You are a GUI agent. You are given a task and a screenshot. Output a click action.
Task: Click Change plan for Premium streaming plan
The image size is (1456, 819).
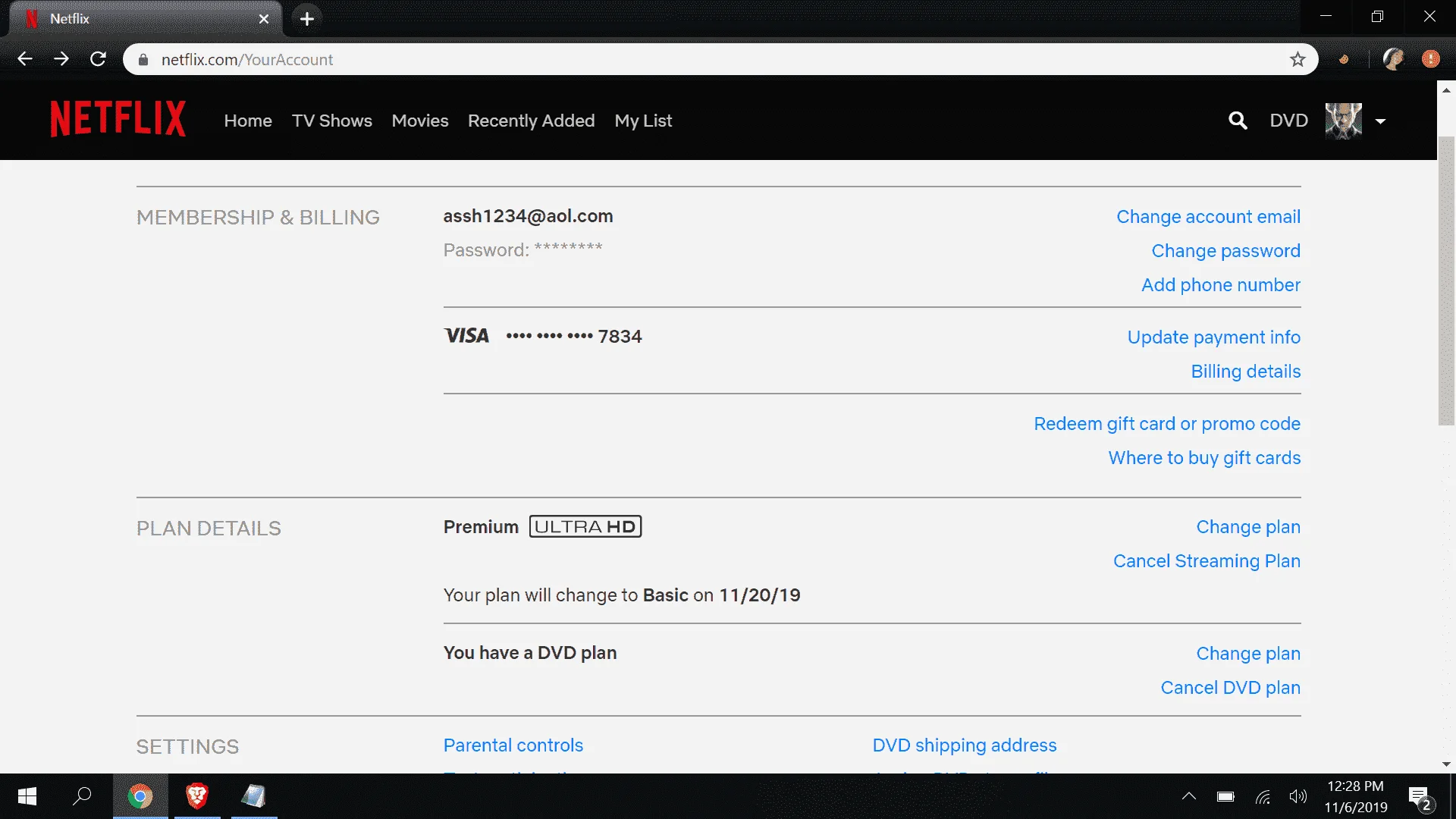pyautogui.click(x=1248, y=527)
